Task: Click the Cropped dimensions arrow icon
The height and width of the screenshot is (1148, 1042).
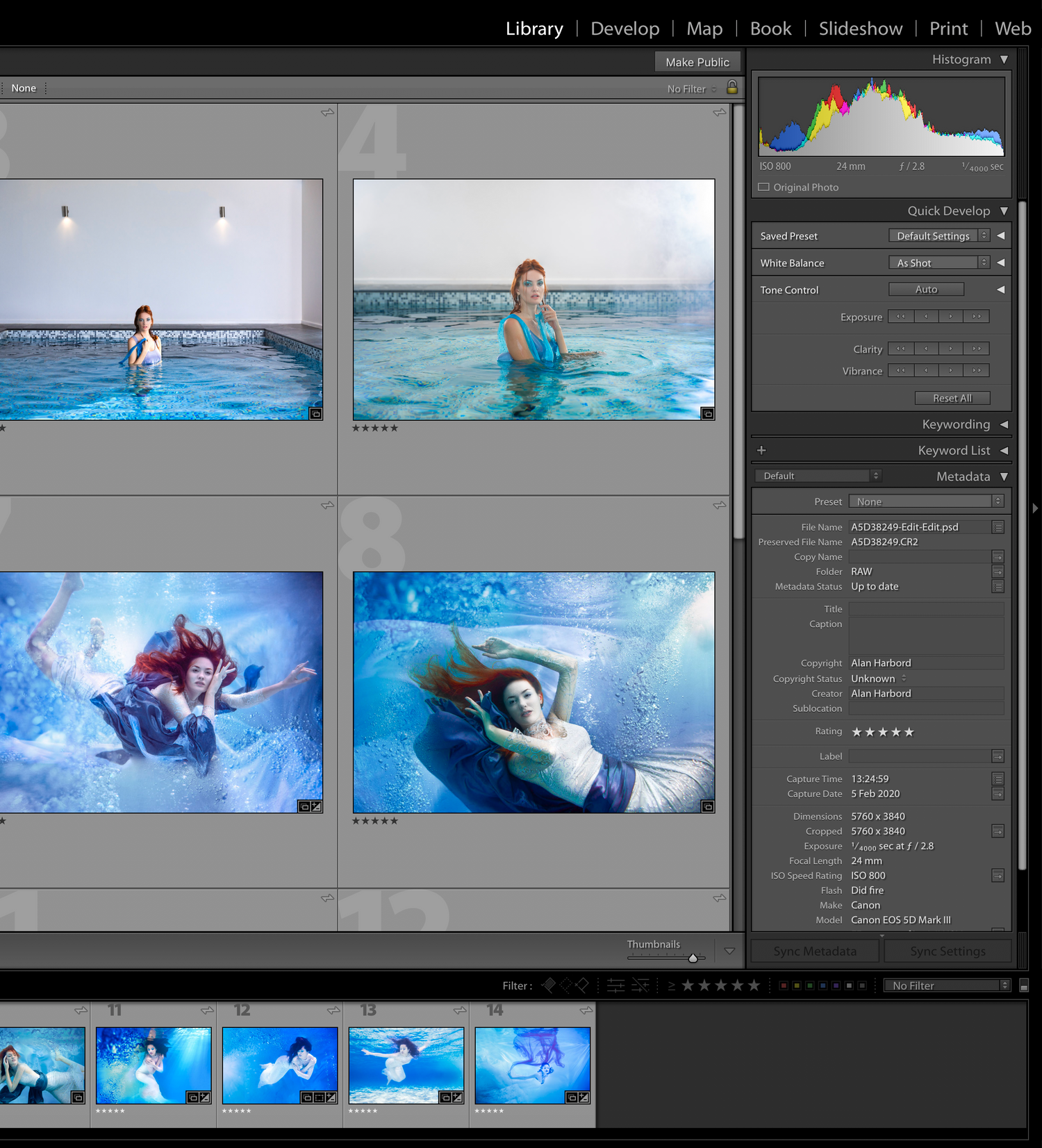Action: point(998,831)
